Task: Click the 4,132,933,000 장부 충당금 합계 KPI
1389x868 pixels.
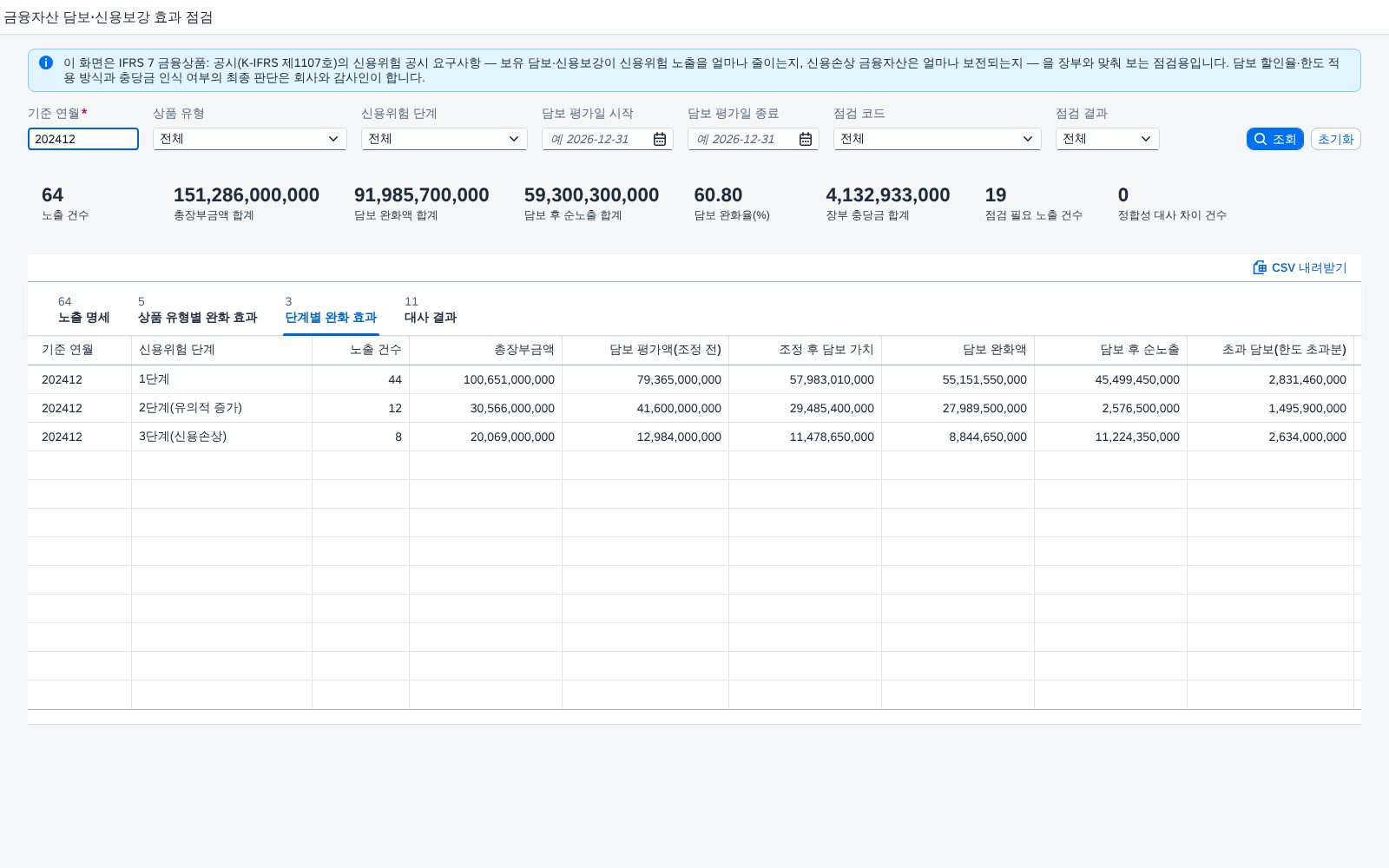Action: pos(888,203)
